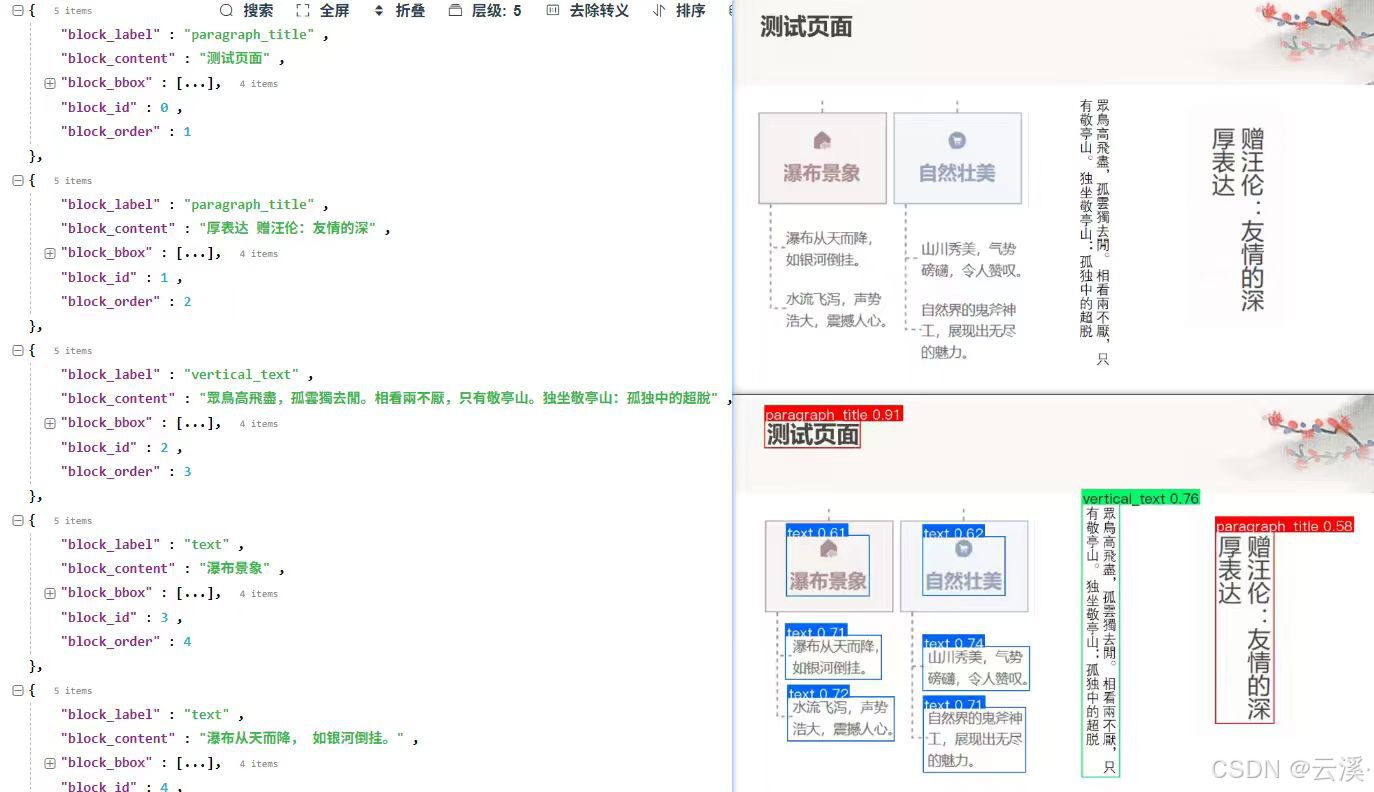Expand block_bbox under the last text block
1374x792 pixels.
[x=50, y=762]
